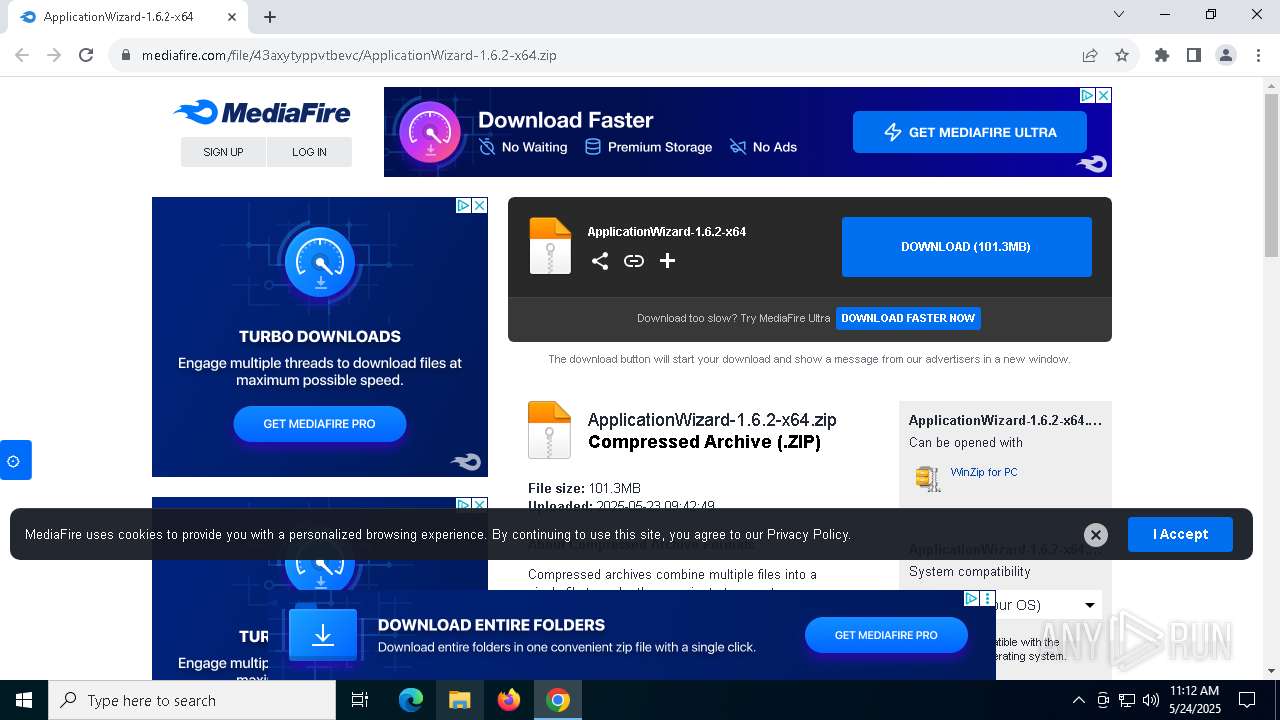The width and height of the screenshot is (1280, 720).
Task: Click DOWNLOAD (101.3MB) button
Action: click(x=966, y=246)
